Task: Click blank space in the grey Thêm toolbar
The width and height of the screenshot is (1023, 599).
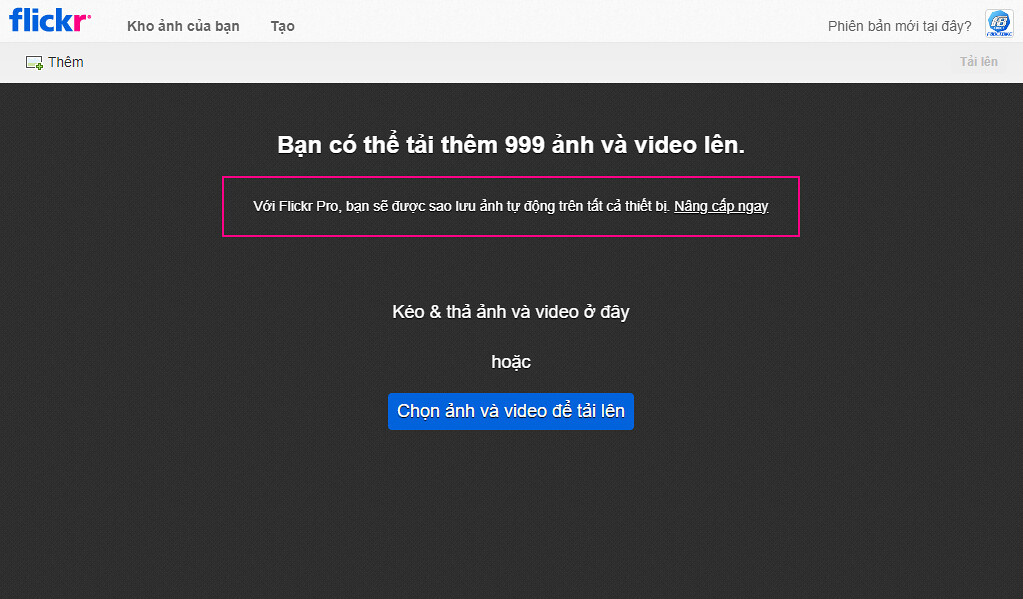Action: click(x=500, y=62)
